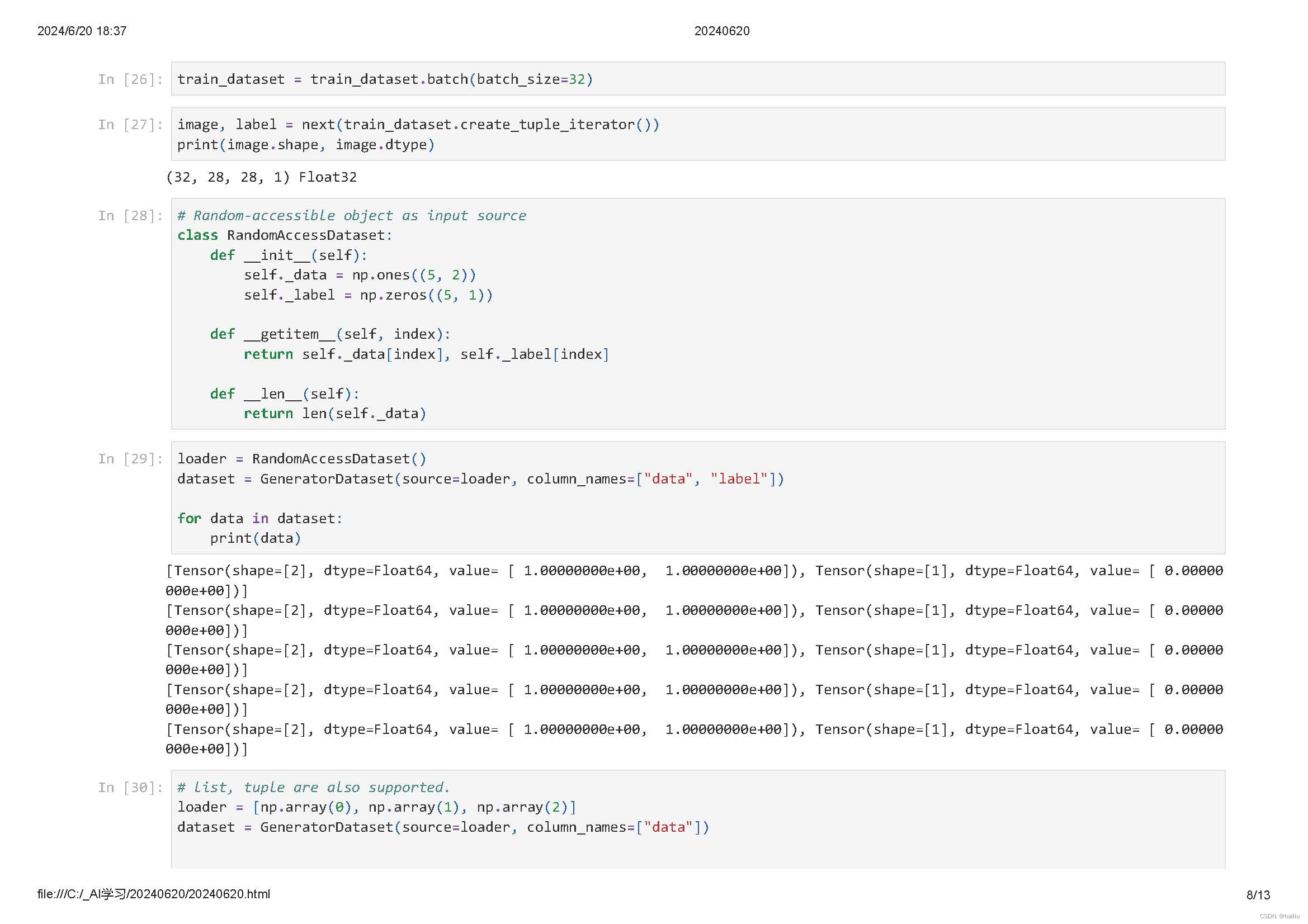The image size is (1308, 924).
Task: Click the 20240620 page title header
Action: click(721, 31)
